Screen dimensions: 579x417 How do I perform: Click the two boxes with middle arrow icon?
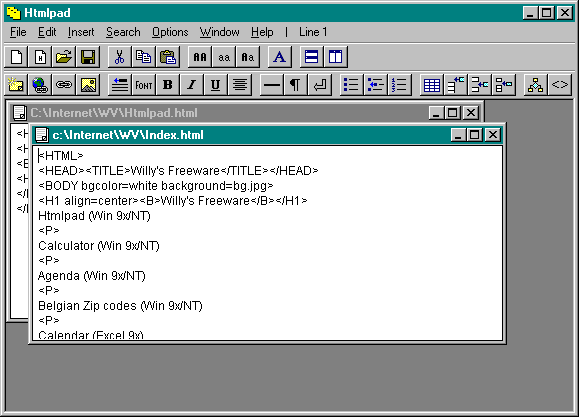click(480, 85)
